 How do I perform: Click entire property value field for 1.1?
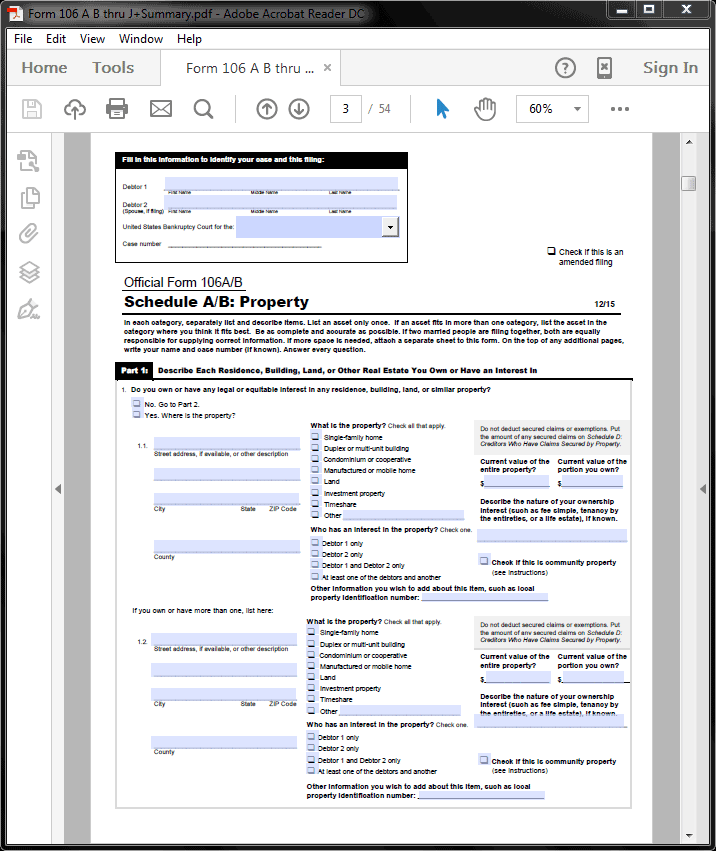point(517,481)
